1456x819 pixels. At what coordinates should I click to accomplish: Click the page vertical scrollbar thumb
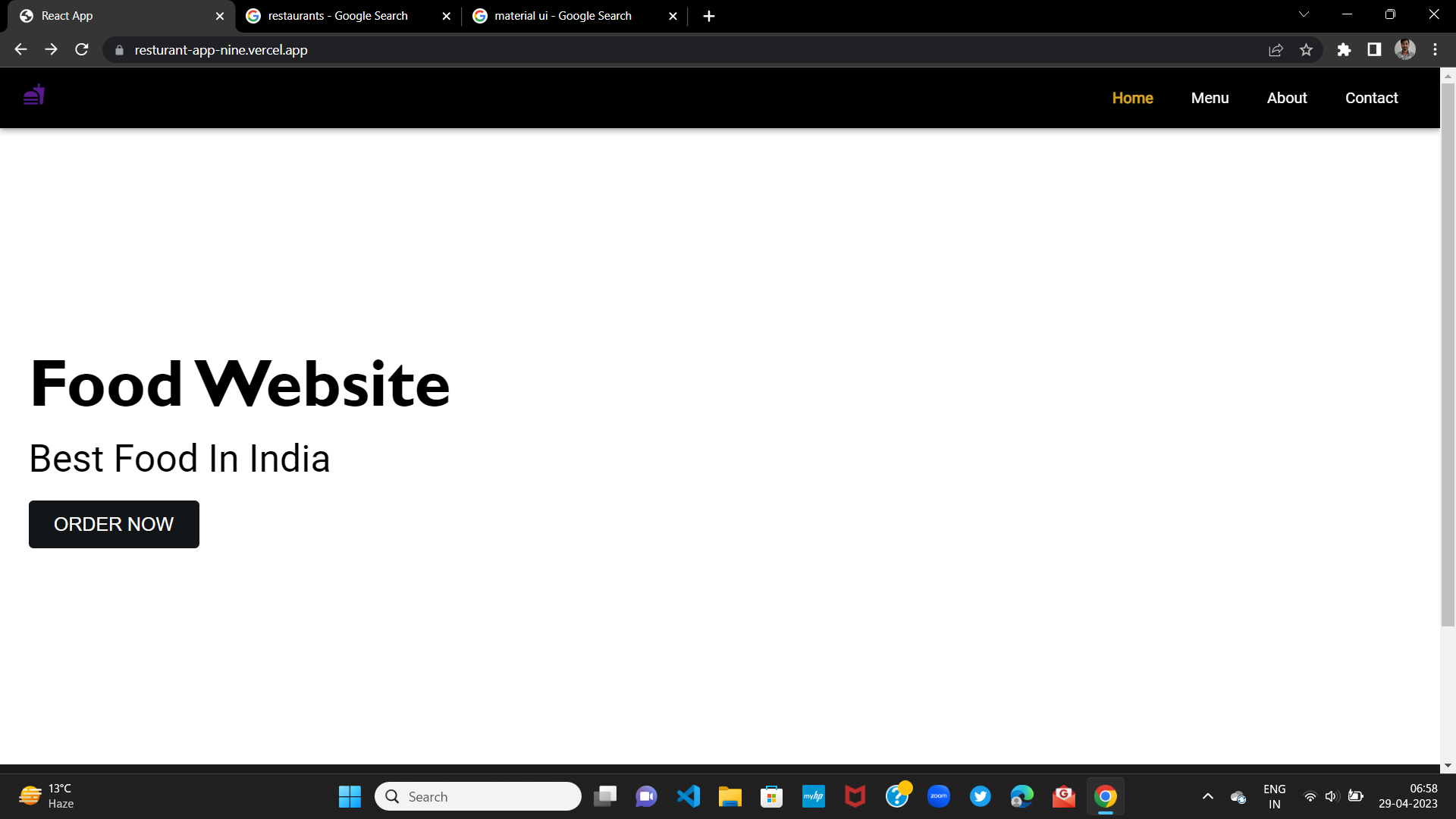point(1448,354)
